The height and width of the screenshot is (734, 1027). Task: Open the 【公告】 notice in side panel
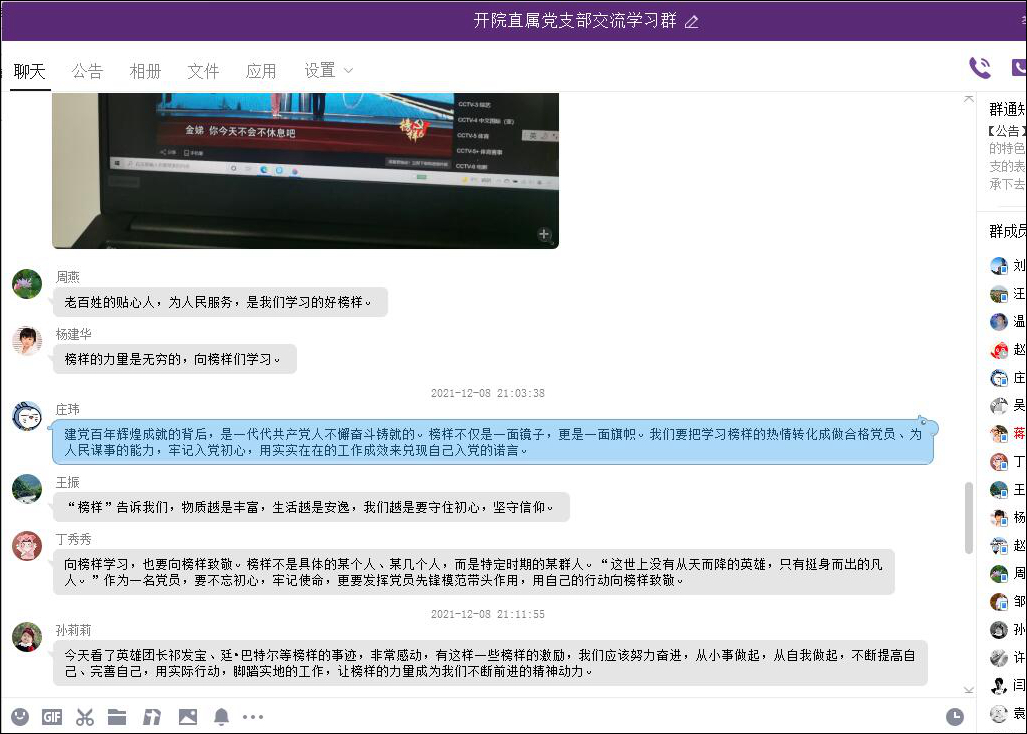coord(1007,158)
